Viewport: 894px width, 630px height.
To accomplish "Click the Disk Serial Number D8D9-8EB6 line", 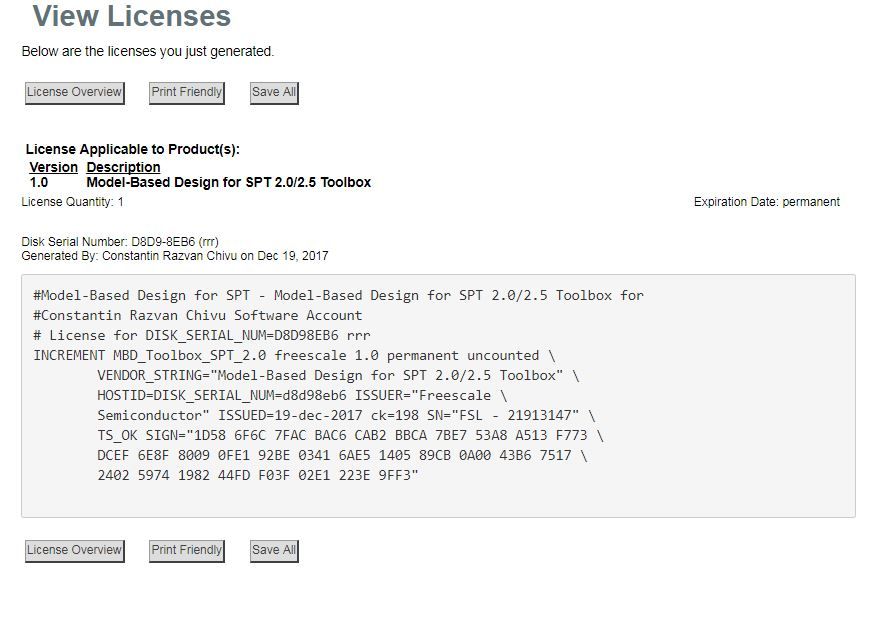I will click(120, 242).
